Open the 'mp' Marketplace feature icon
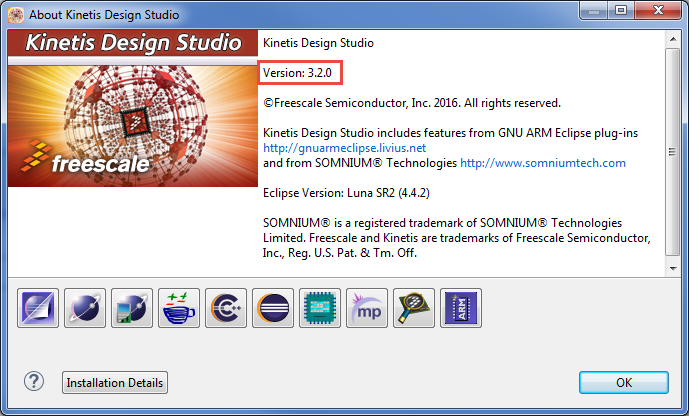Viewport: 689px width, 416px height. [x=367, y=308]
